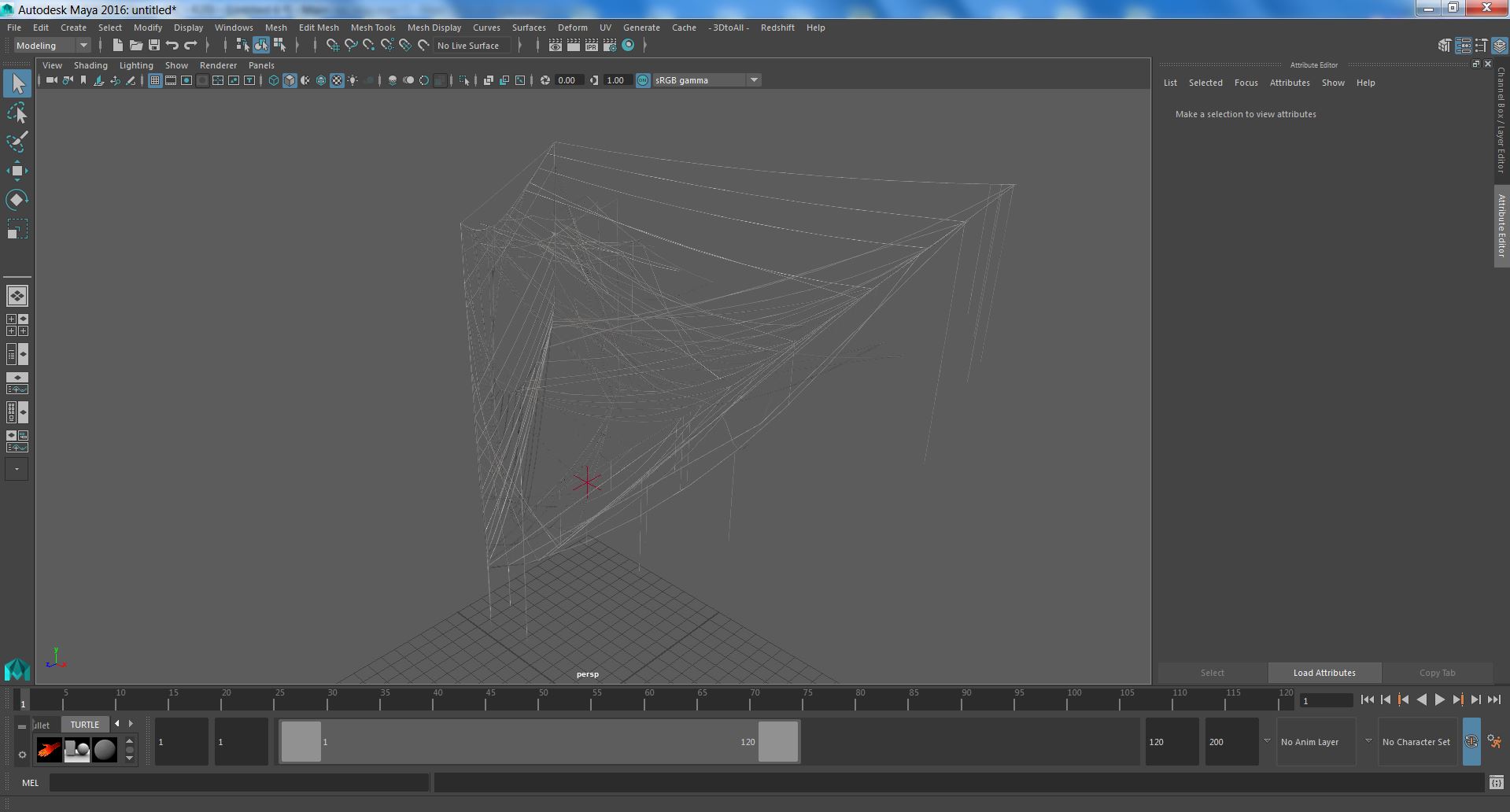This screenshot has height=812, width=1510.
Task: Toggle Select by component type mode
Action: coord(279,46)
